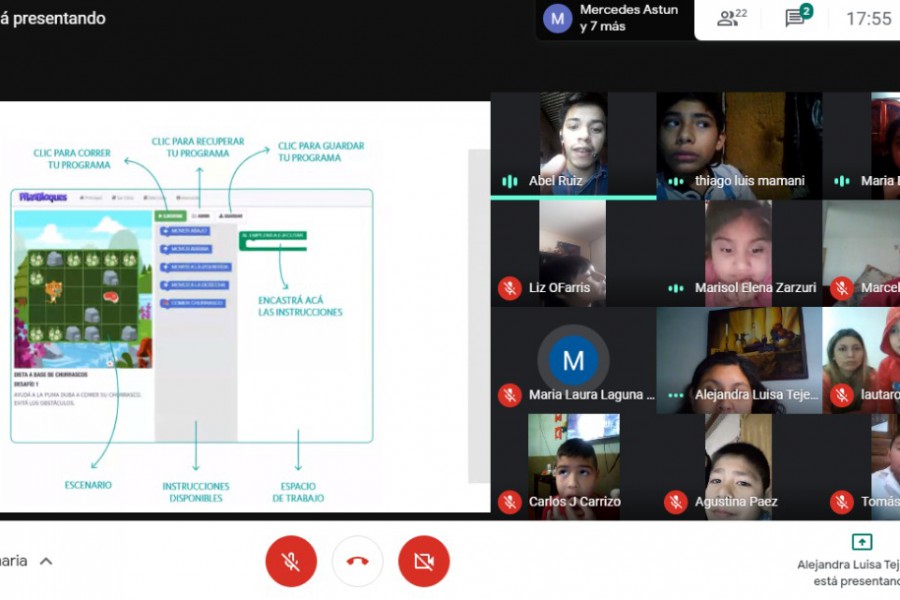Viewport: 900px width, 600px height.
Task: Click the 'INSTRUCCIONES DISPONIBLES' label
Action: [196, 492]
